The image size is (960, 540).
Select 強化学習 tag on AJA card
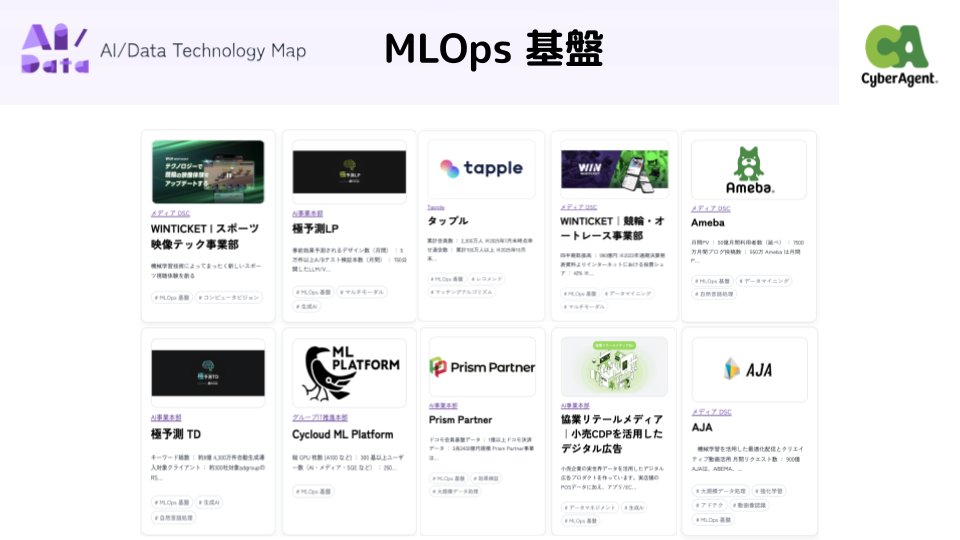click(769, 491)
